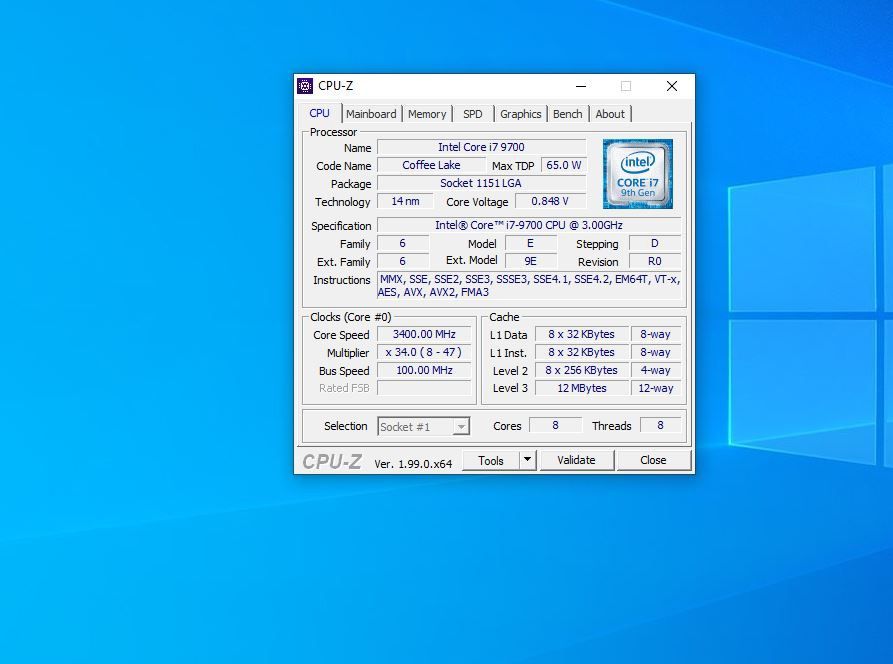Switch to the Mainboard tab
This screenshot has height=664, width=893.
pyautogui.click(x=371, y=114)
